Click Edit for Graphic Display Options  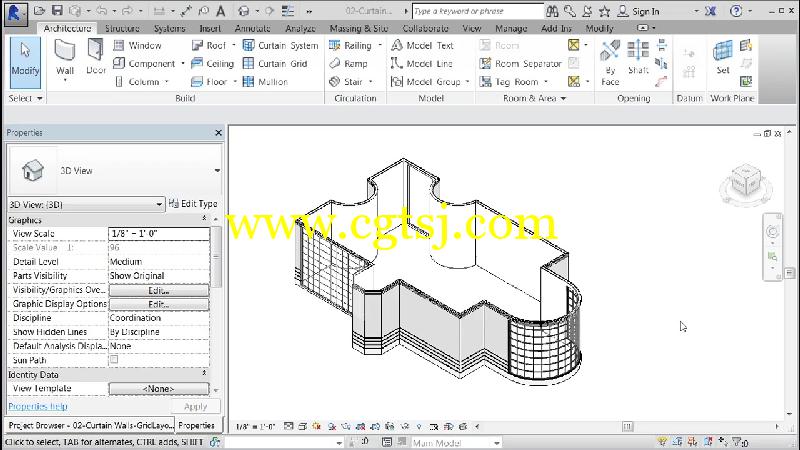(159, 304)
